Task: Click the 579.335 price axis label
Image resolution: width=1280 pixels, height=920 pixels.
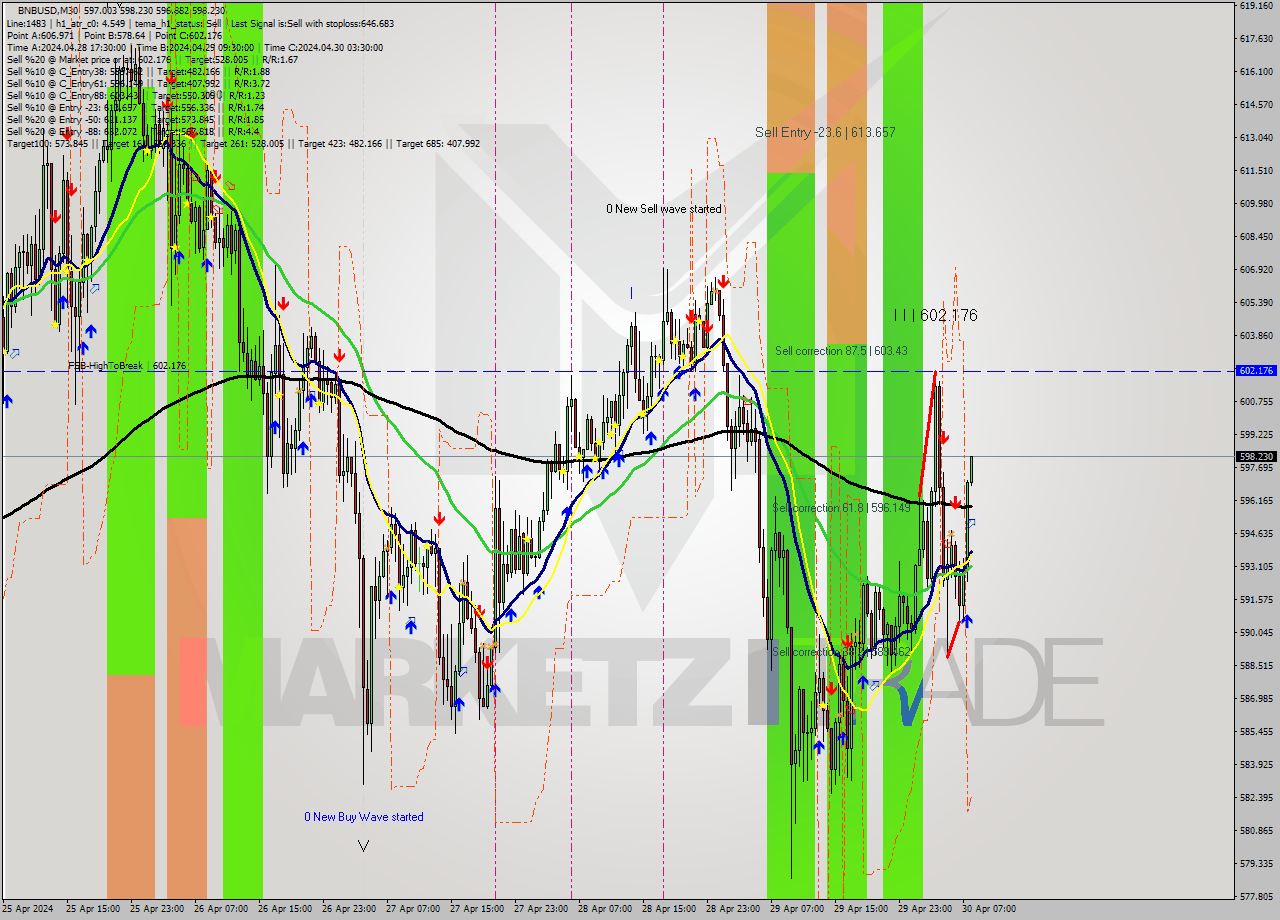Action: click(x=1256, y=863)
